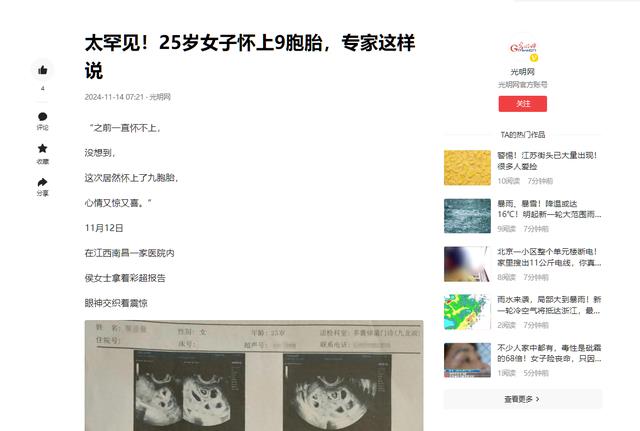640x431 pixels.
Task: Favorite the article with star icon
Action: (42, 149)
